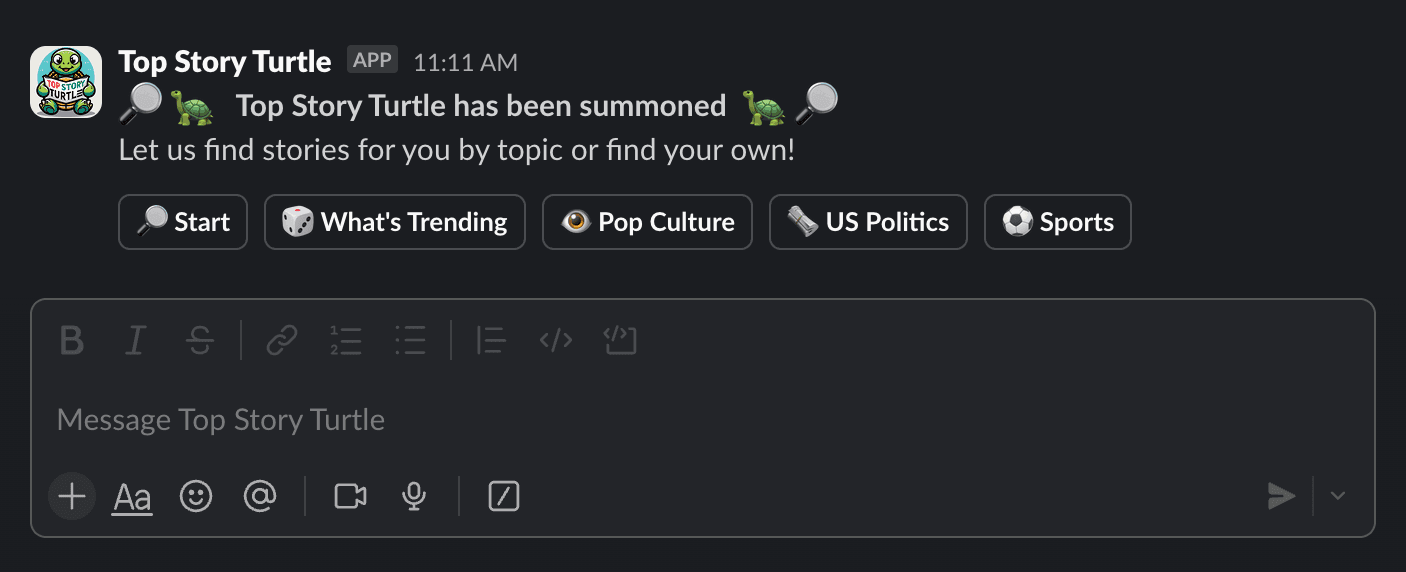Open the slash commands shortcut menu
The height and width of the screenshot is (572, 1406).
pos(504,496)
